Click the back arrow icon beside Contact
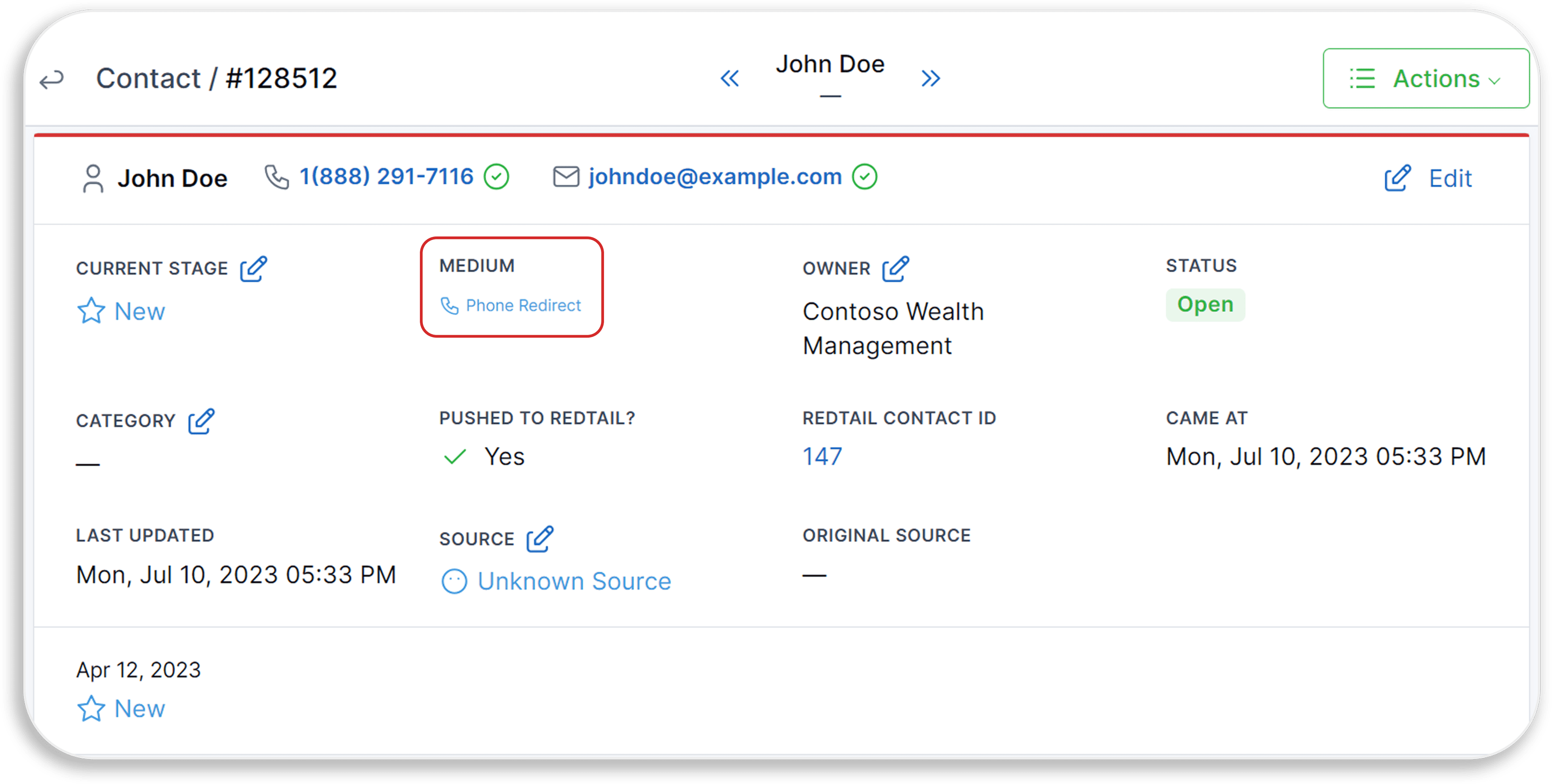 click(x=52, y=79)
